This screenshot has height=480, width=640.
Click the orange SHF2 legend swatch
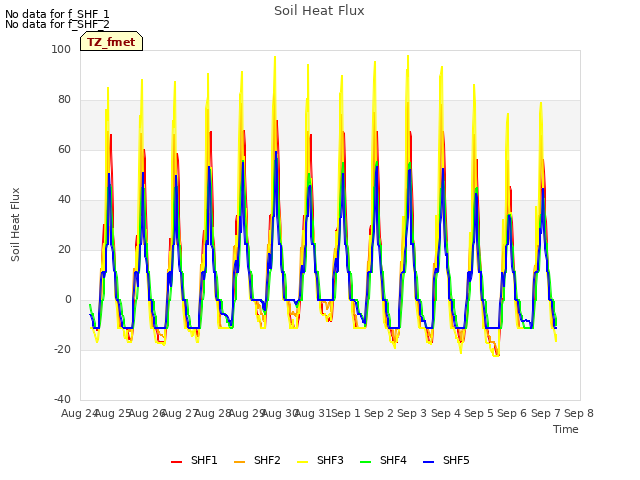(x=240, y=462)
